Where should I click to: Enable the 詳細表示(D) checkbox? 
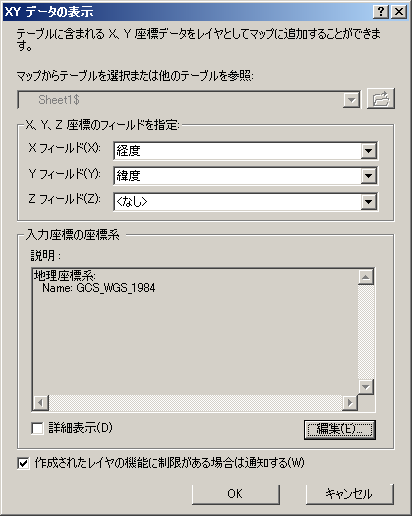click(37, 428)
